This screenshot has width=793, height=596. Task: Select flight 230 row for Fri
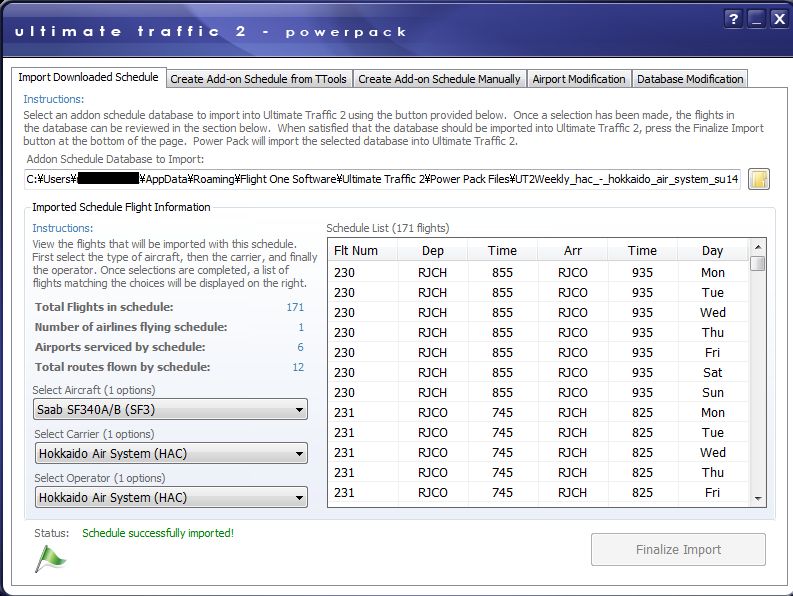click(538, 353)
